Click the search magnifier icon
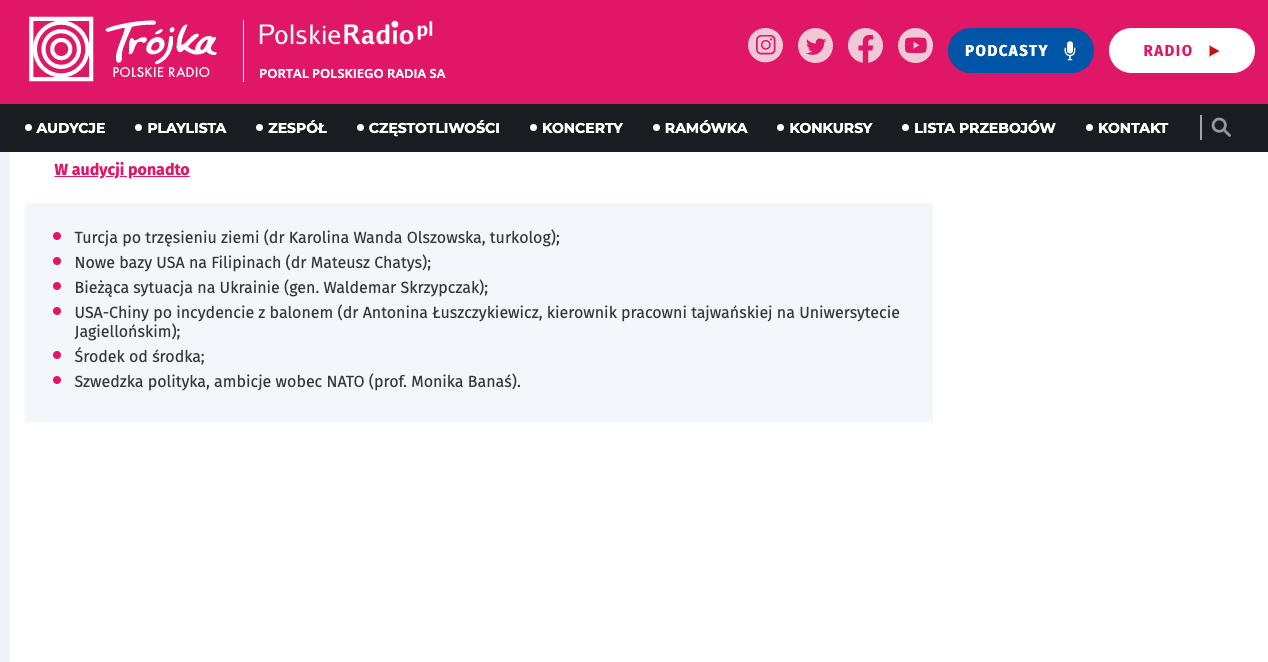This screenshot has width=1268, height=662. [x=1221, y=127]
